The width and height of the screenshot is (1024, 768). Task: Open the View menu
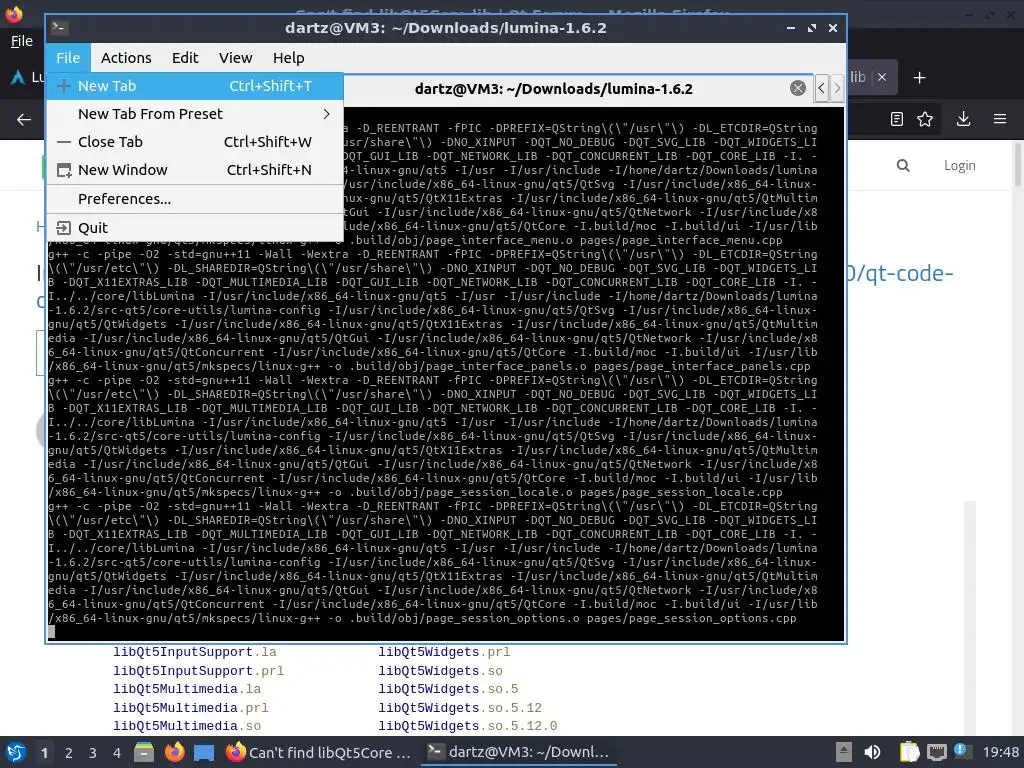tap(235, 58)
